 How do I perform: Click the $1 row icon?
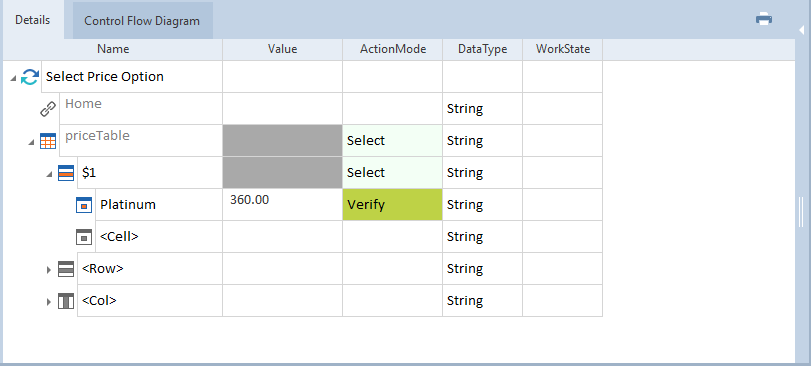pyautogui.click(x=66, y=173)
